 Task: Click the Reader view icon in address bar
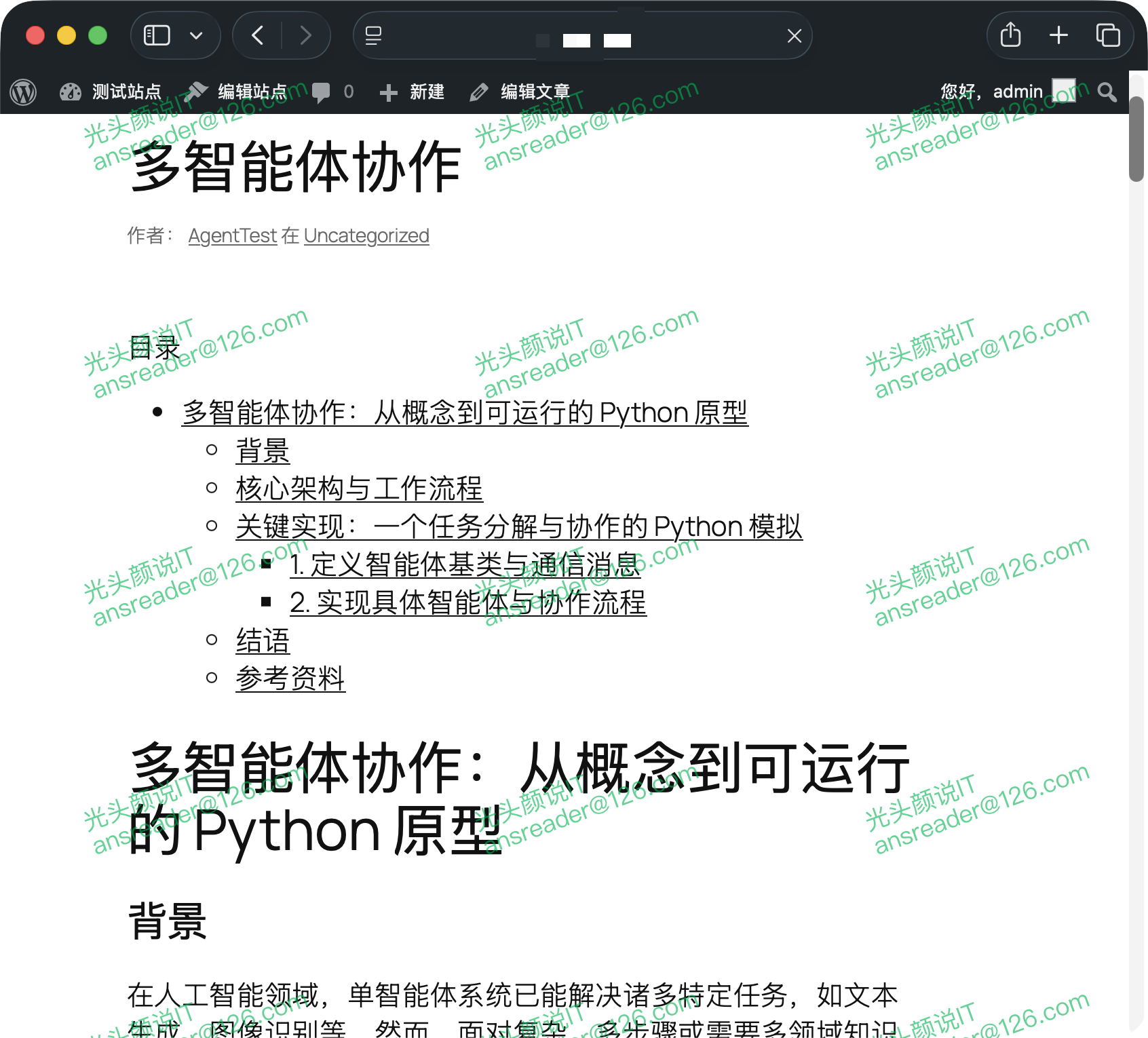click(374, 36)
